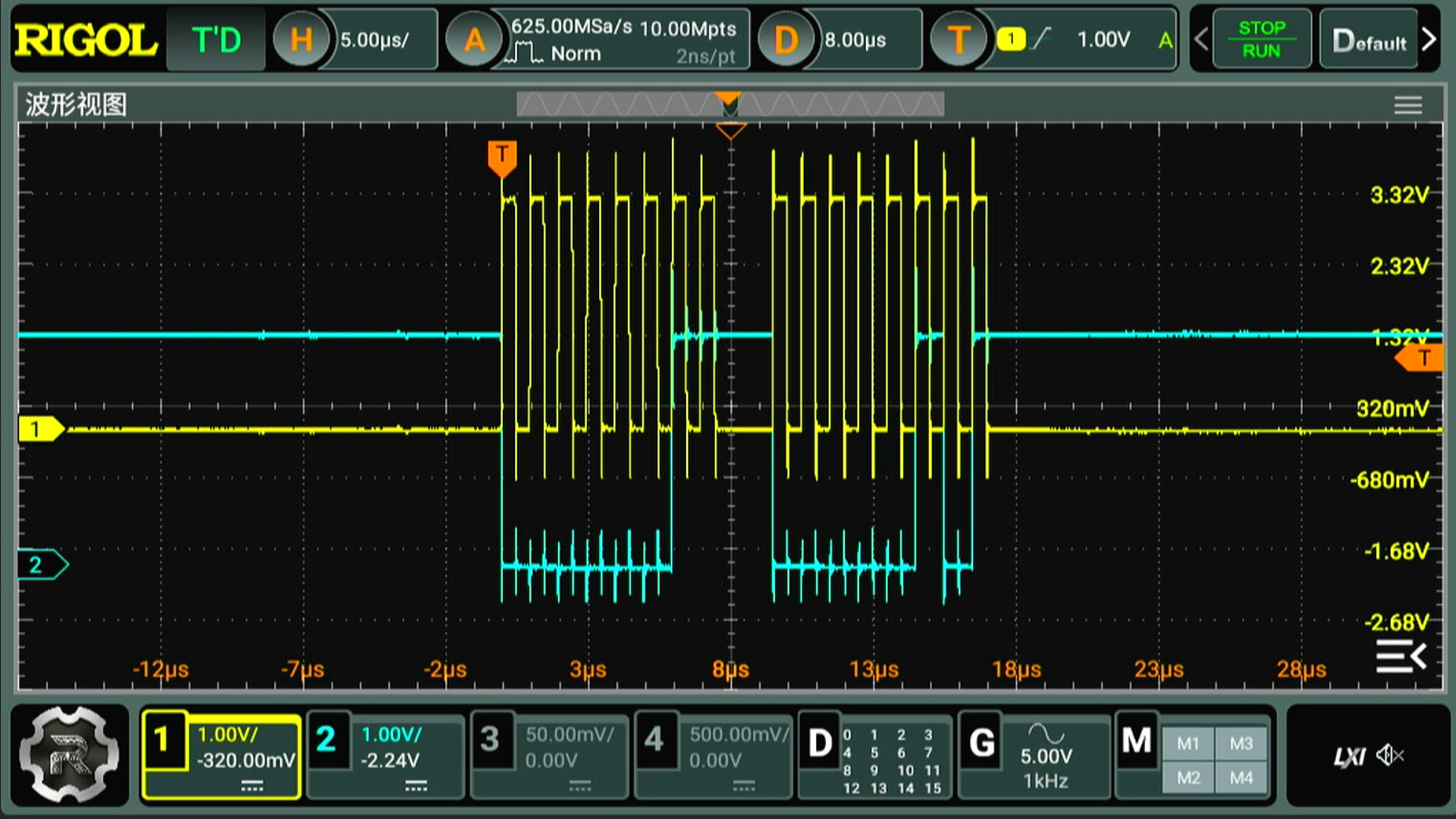1456x819 pixels.
Task: Toggle channel 2 on the bottom bar
Action: click(385, 755)
